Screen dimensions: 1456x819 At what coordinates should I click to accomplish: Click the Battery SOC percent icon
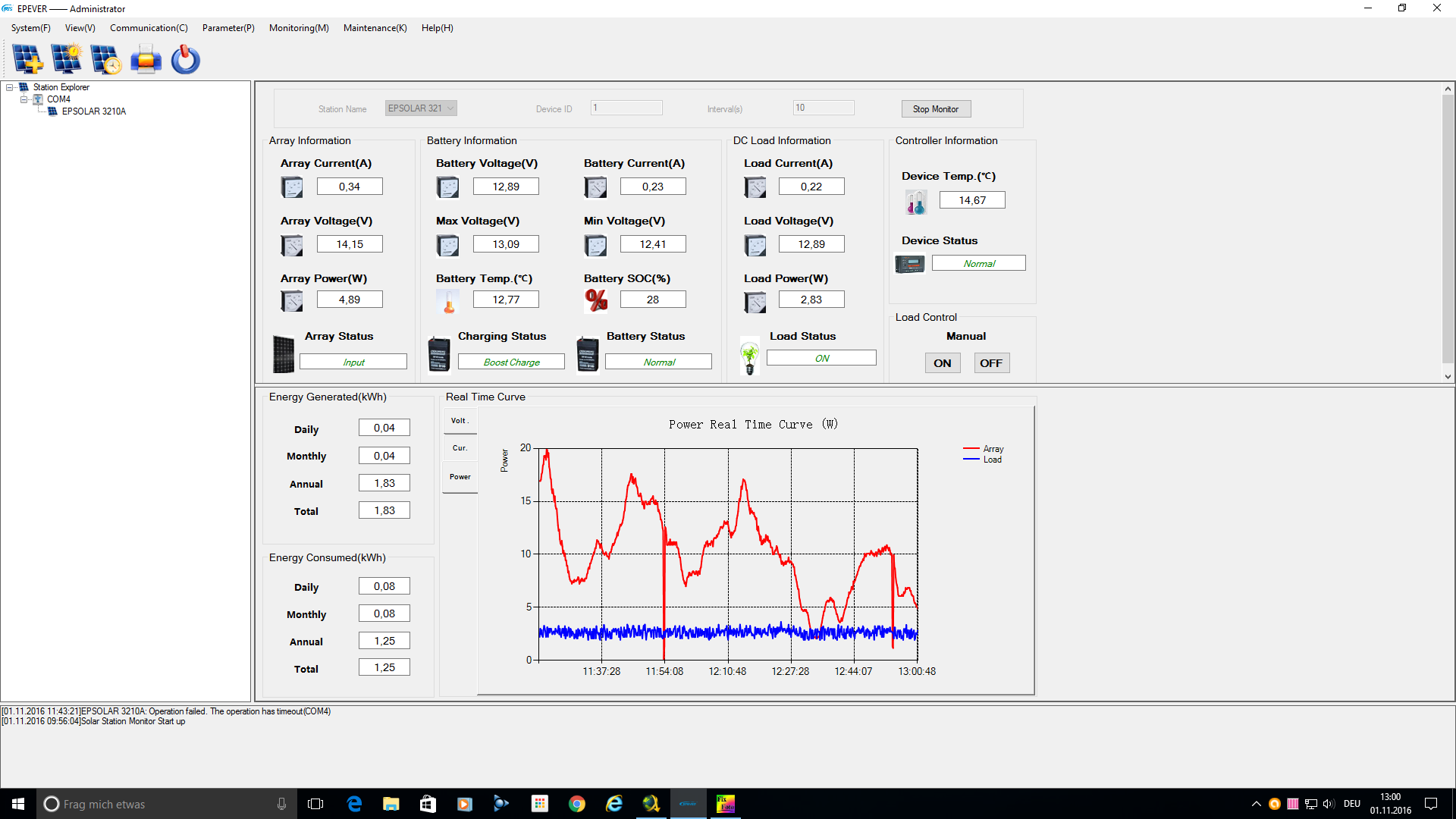596,300
